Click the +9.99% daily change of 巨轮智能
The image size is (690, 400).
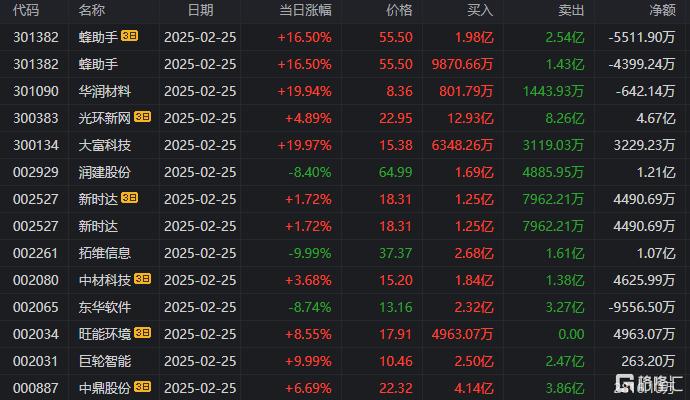coord(308,361)
